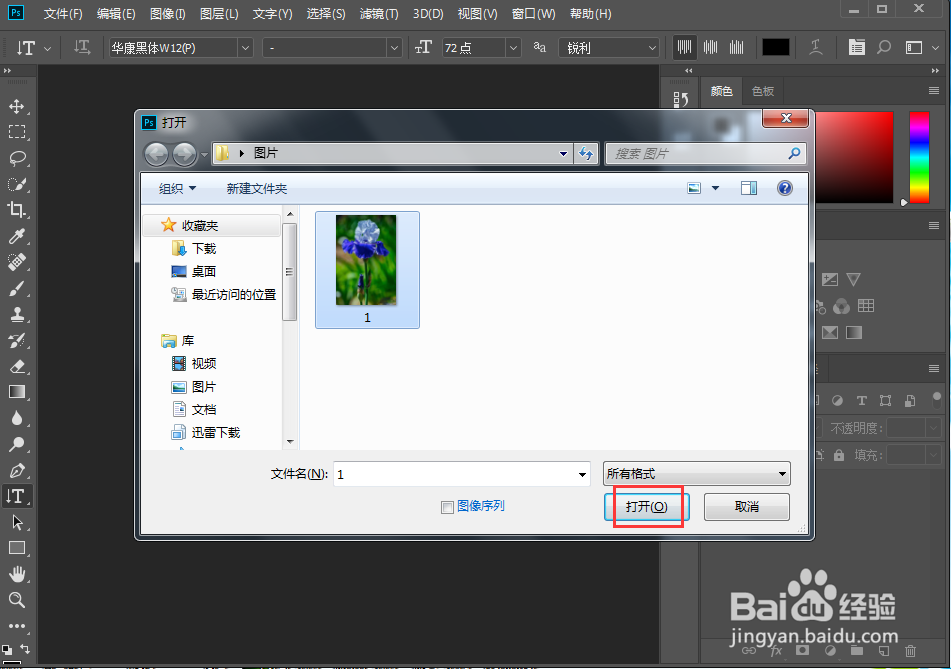Switch to the 色板 panel tab
The image size is (951, 669).
tap(762, 91)
